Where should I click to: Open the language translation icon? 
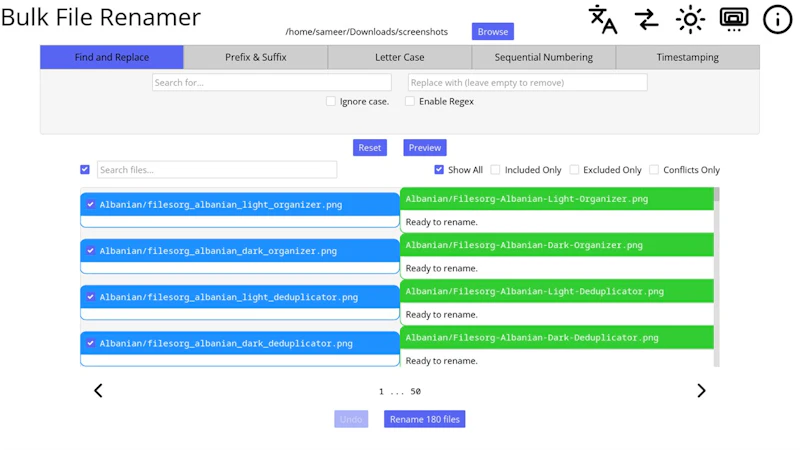tap(603, 20)
